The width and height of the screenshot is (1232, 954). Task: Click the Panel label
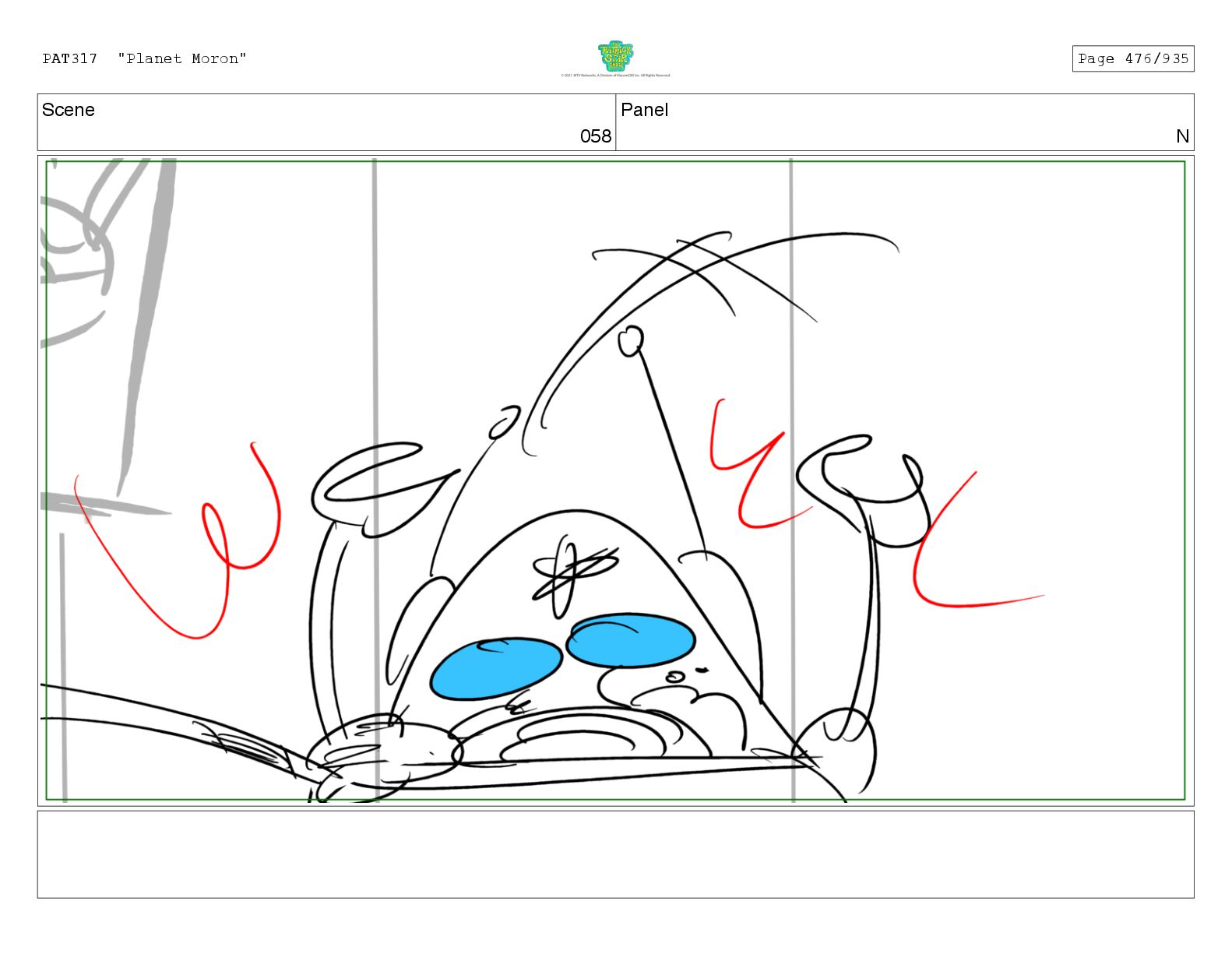click(644, 110)
